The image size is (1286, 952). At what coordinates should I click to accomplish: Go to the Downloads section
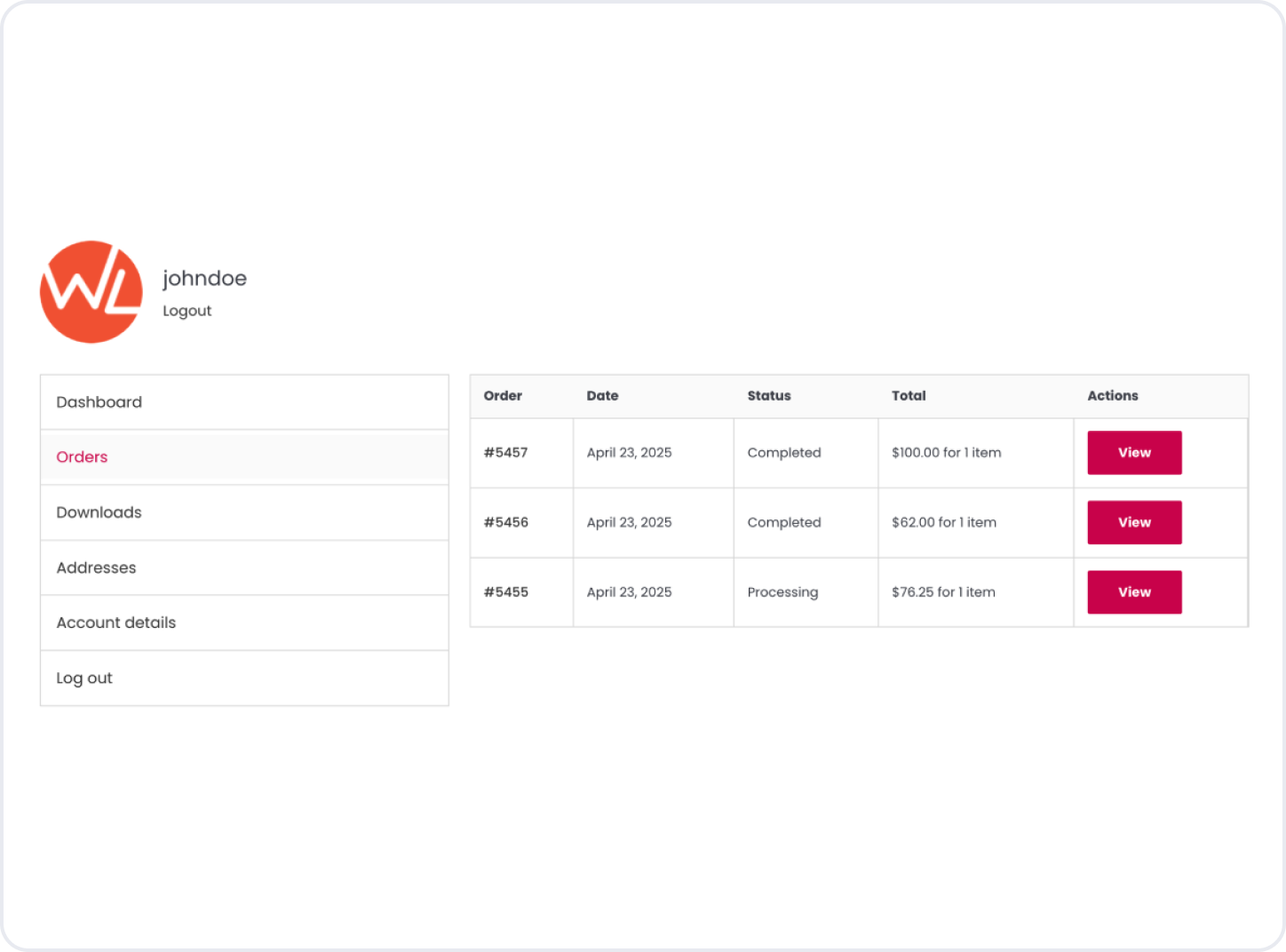coord(99,512)
